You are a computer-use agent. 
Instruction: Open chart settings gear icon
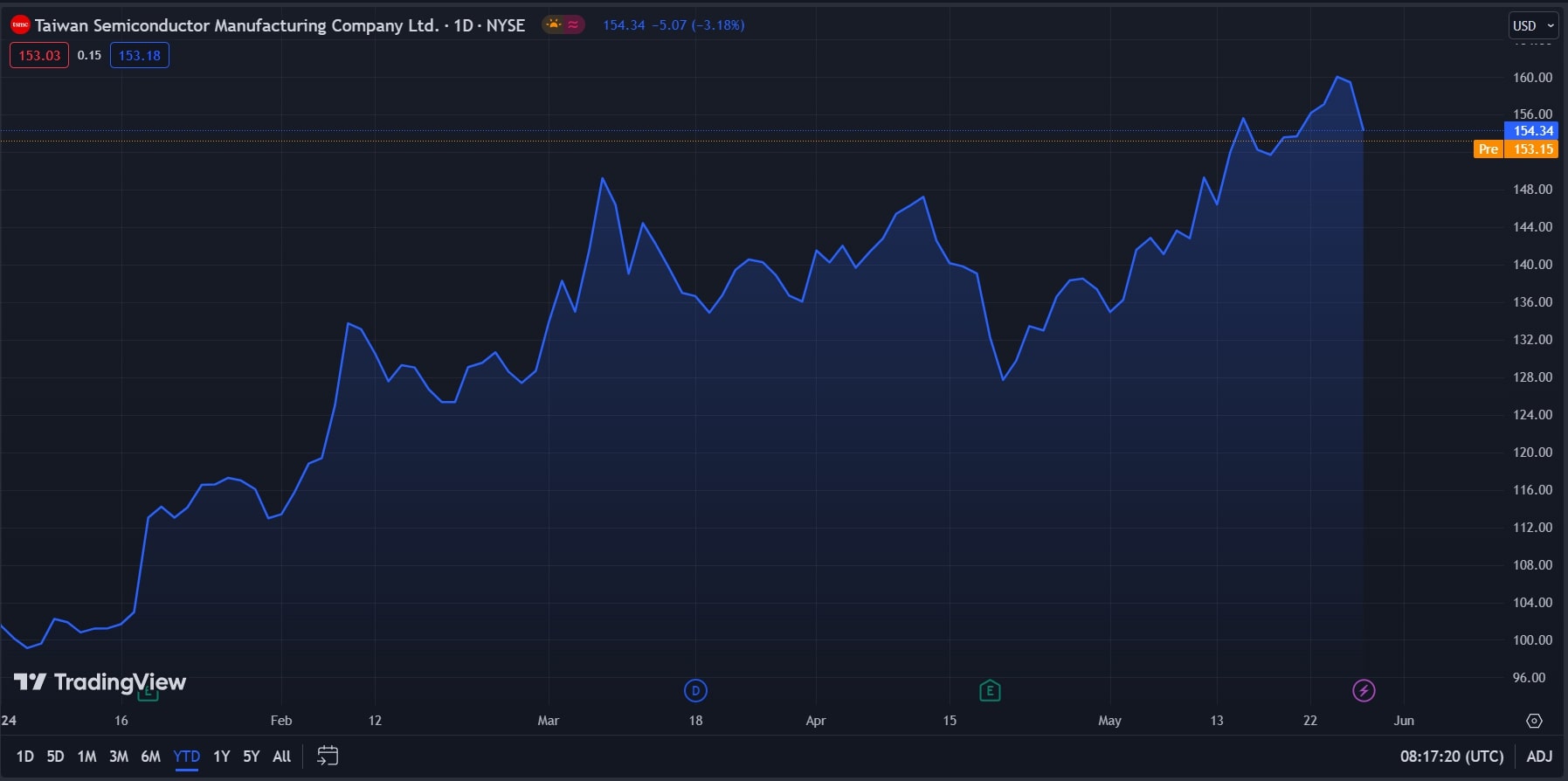[x=1534, y=721]
